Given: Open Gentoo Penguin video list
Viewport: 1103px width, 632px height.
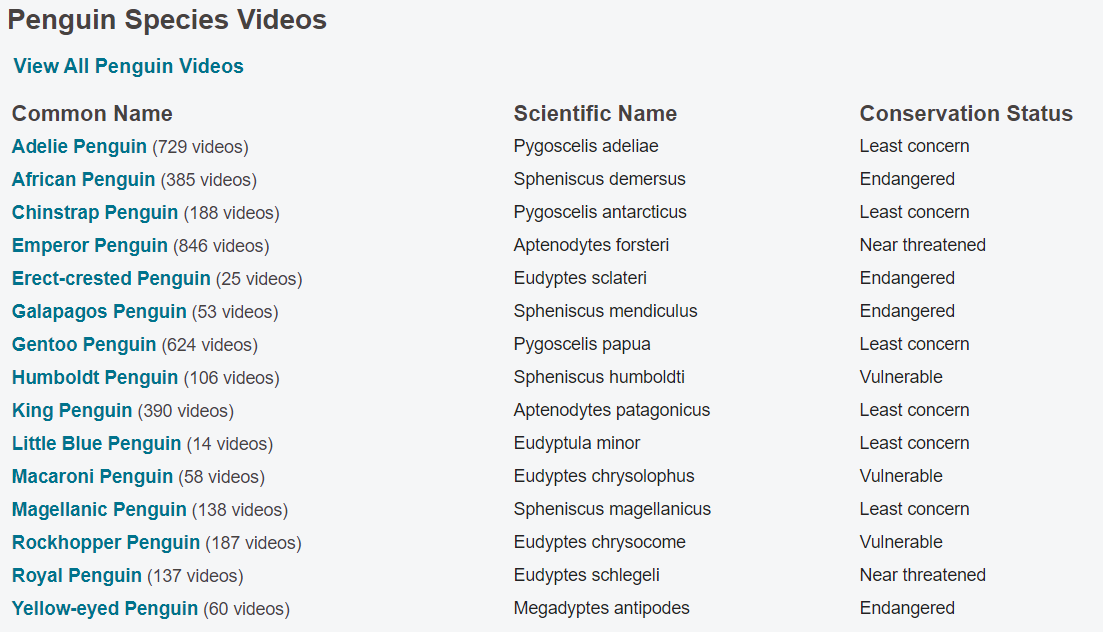Looking at the screenshot, I should click(84, 345).
